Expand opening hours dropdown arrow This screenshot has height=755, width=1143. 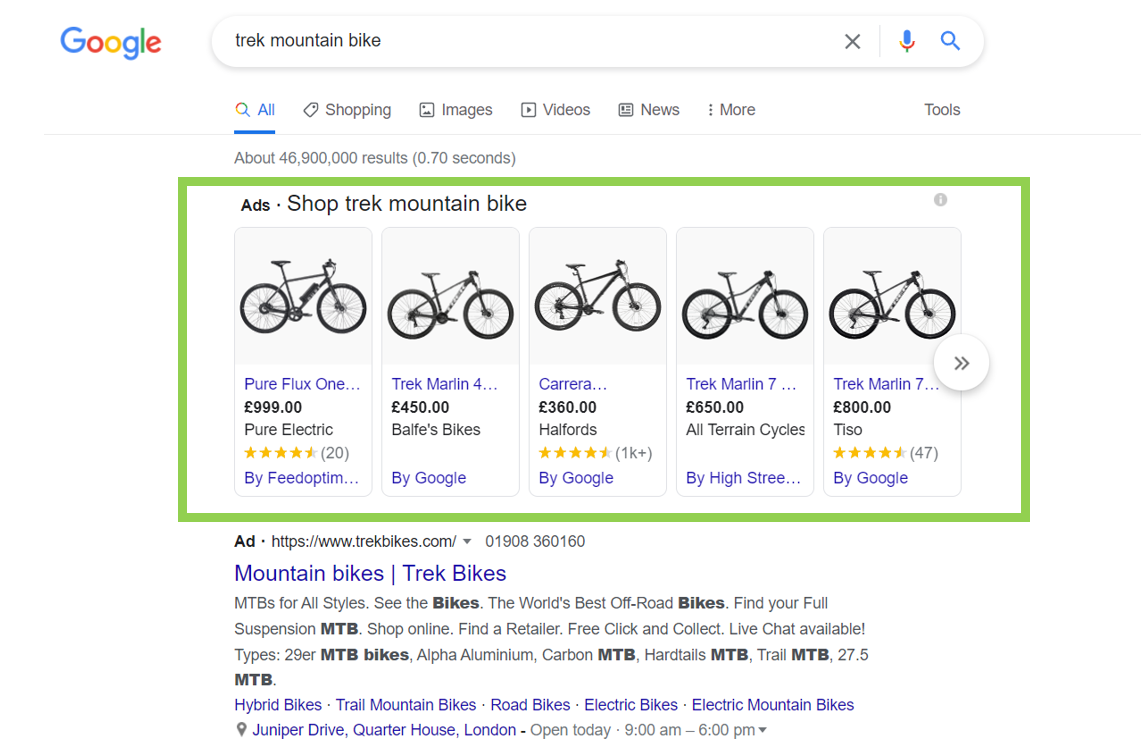click(762, 730)
